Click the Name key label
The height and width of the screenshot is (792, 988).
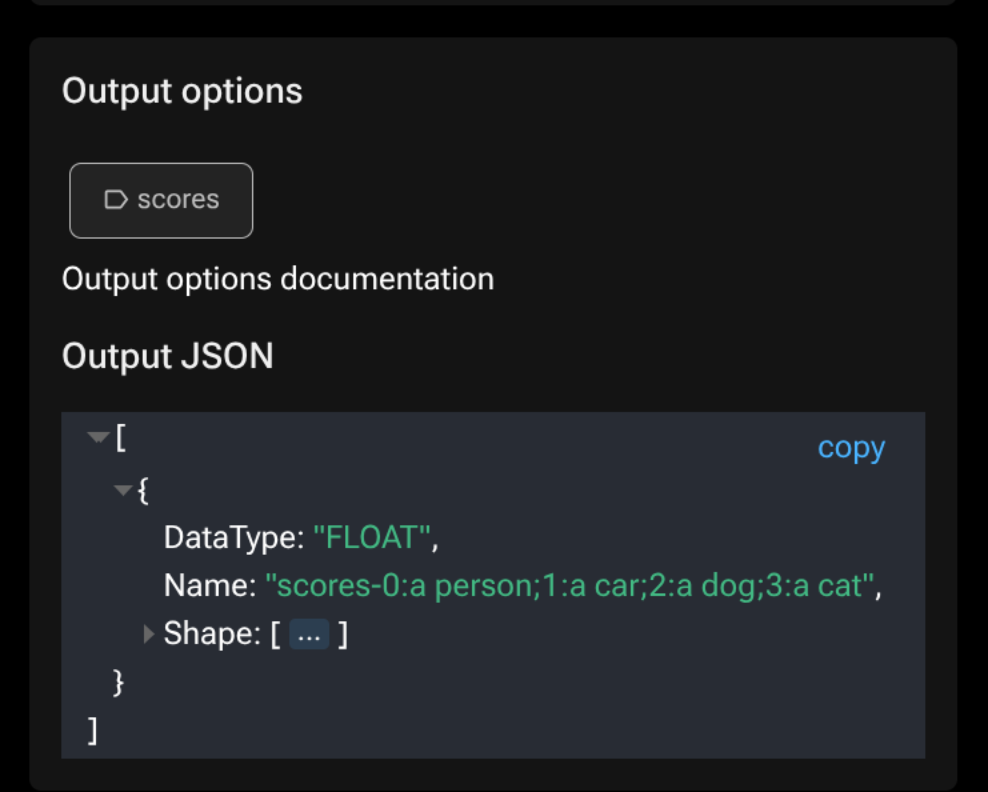point(210,585)
